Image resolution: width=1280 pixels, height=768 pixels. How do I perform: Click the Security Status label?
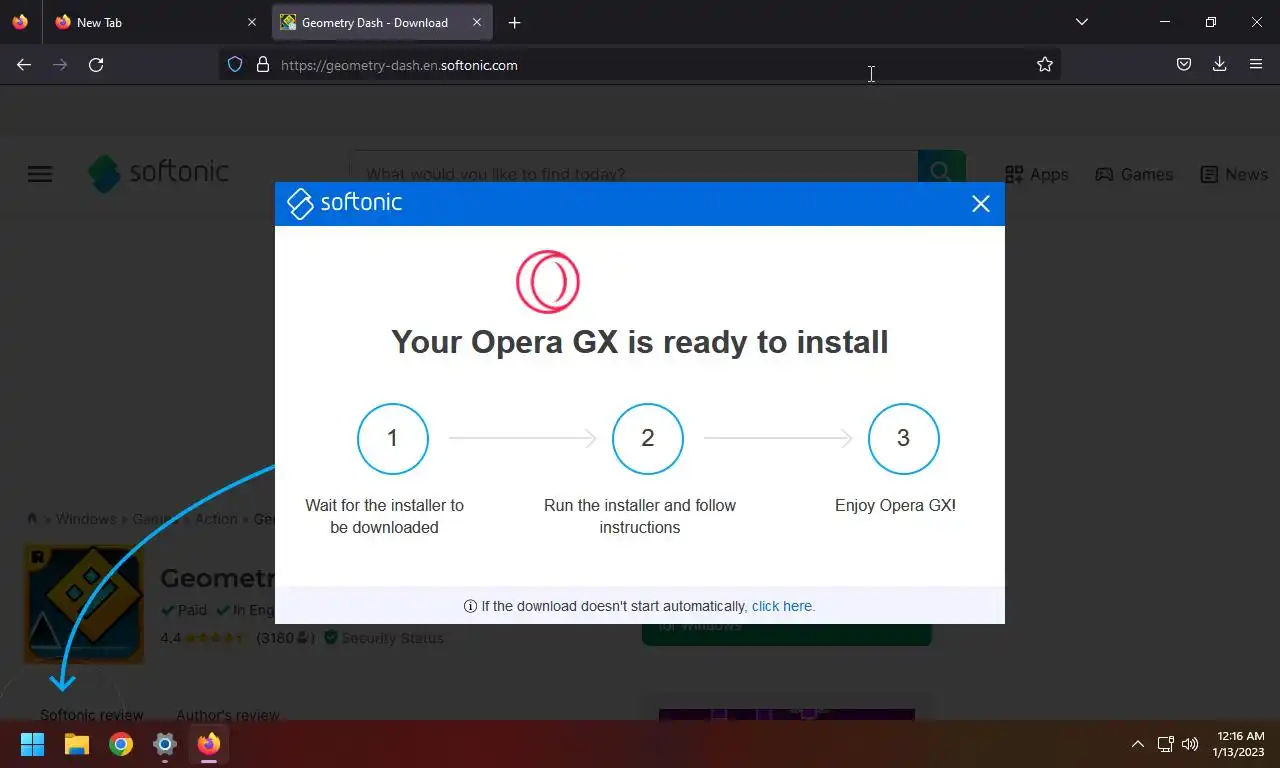click(392, 638)
